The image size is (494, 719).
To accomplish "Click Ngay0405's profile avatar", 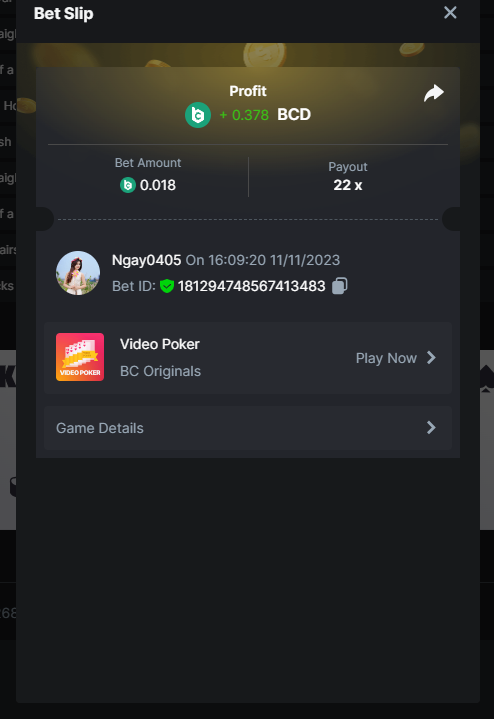I will click(78, 273).
